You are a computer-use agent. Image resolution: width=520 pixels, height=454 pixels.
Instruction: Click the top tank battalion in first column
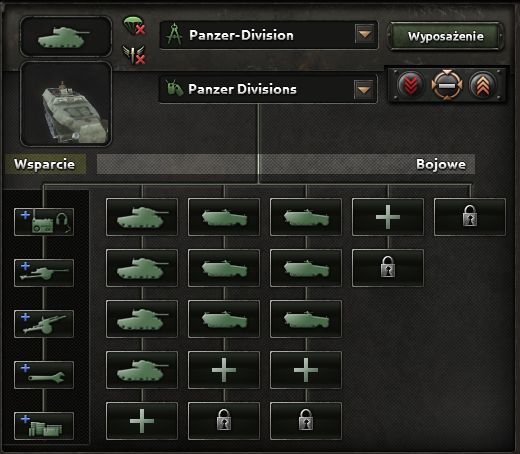(x=142, y=217)
